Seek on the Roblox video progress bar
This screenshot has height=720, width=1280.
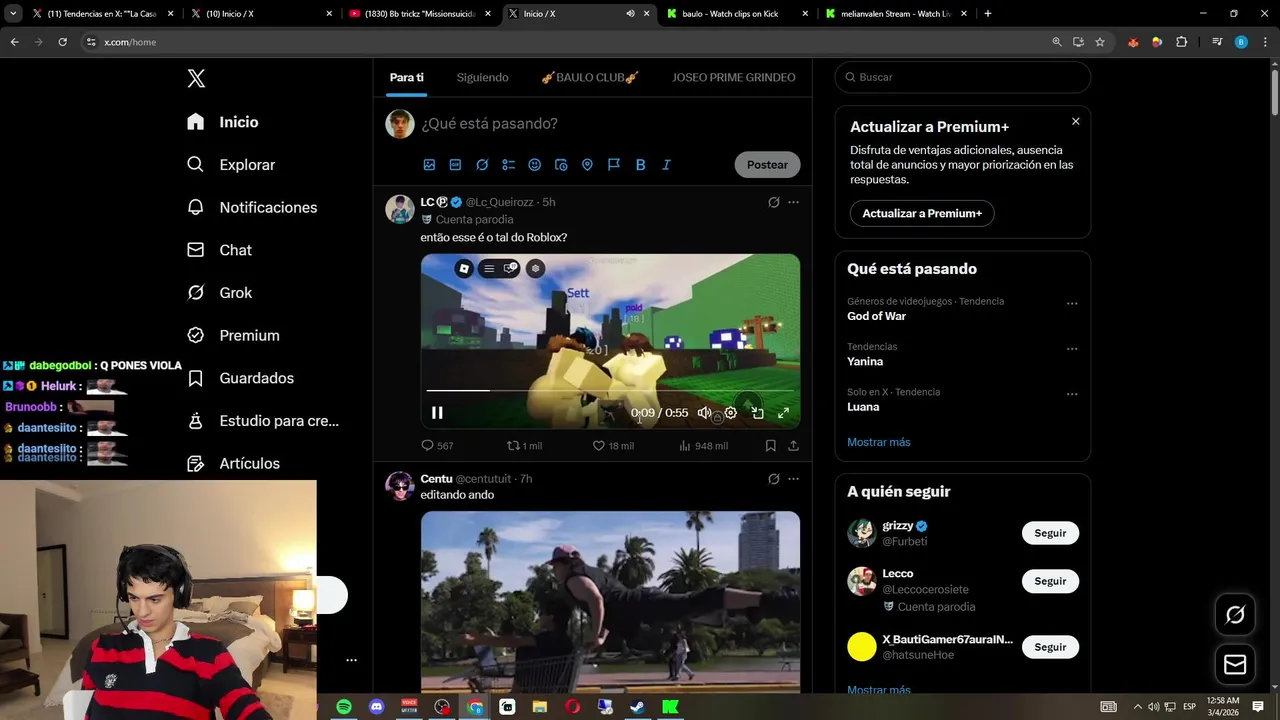[x=610, y=391]
